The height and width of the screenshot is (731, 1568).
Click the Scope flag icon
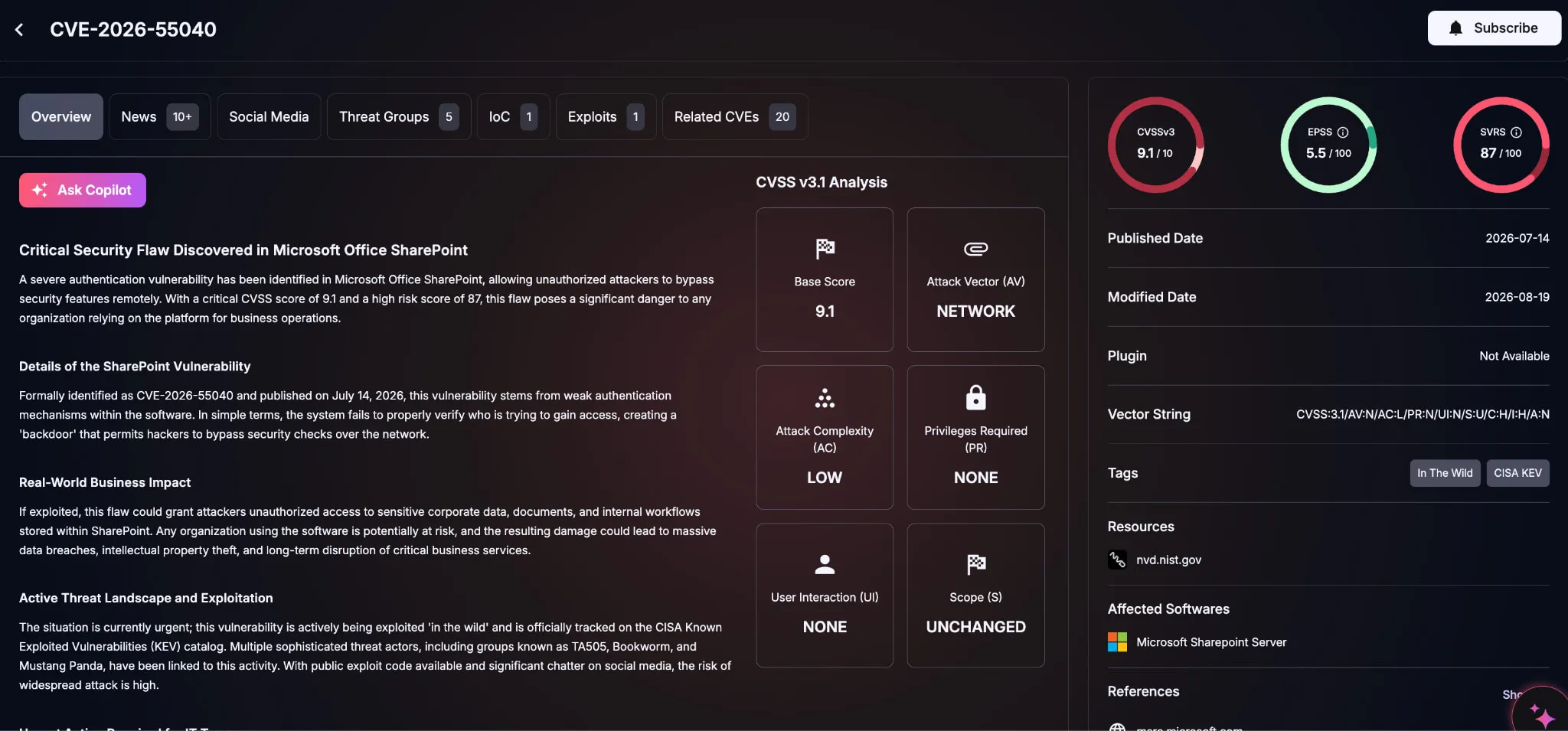pyautogui.click(x=975, y=564)
